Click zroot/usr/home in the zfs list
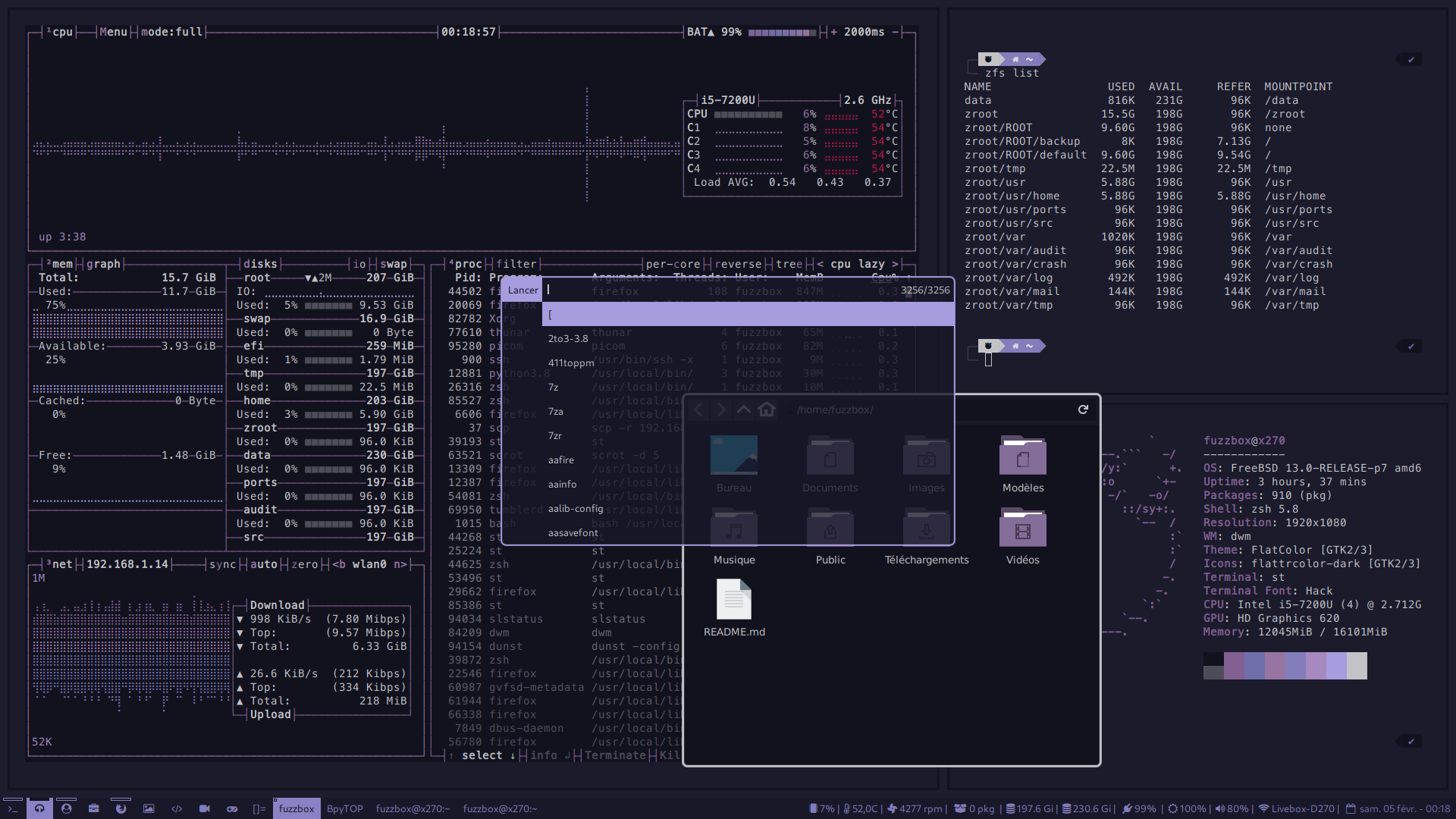Image resolution: width=1456 pixels, height=819 pixels. tap(1012, 196)
